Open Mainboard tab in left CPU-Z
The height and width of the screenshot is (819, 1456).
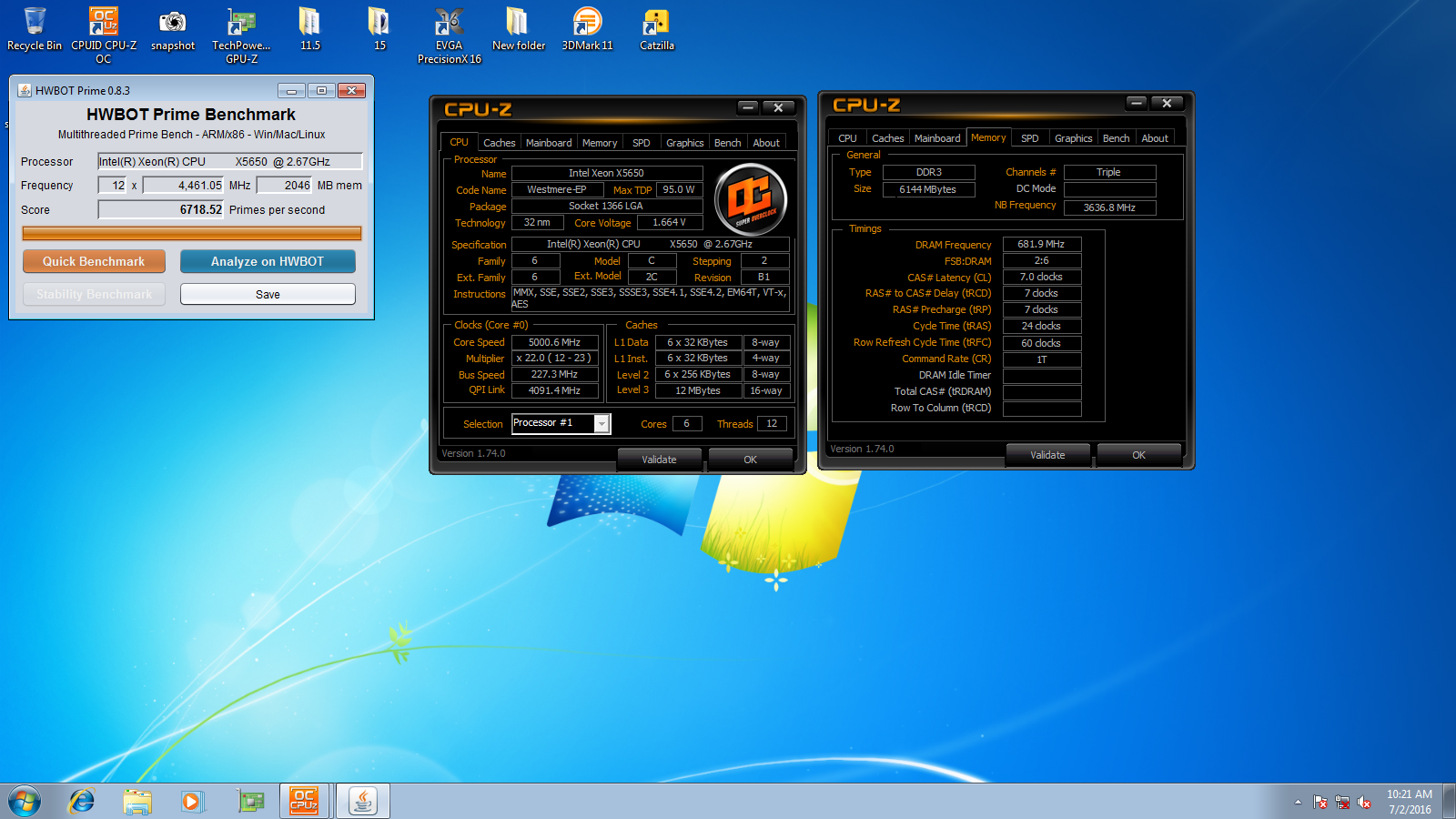pyautogui.click(x=549, y=143)
